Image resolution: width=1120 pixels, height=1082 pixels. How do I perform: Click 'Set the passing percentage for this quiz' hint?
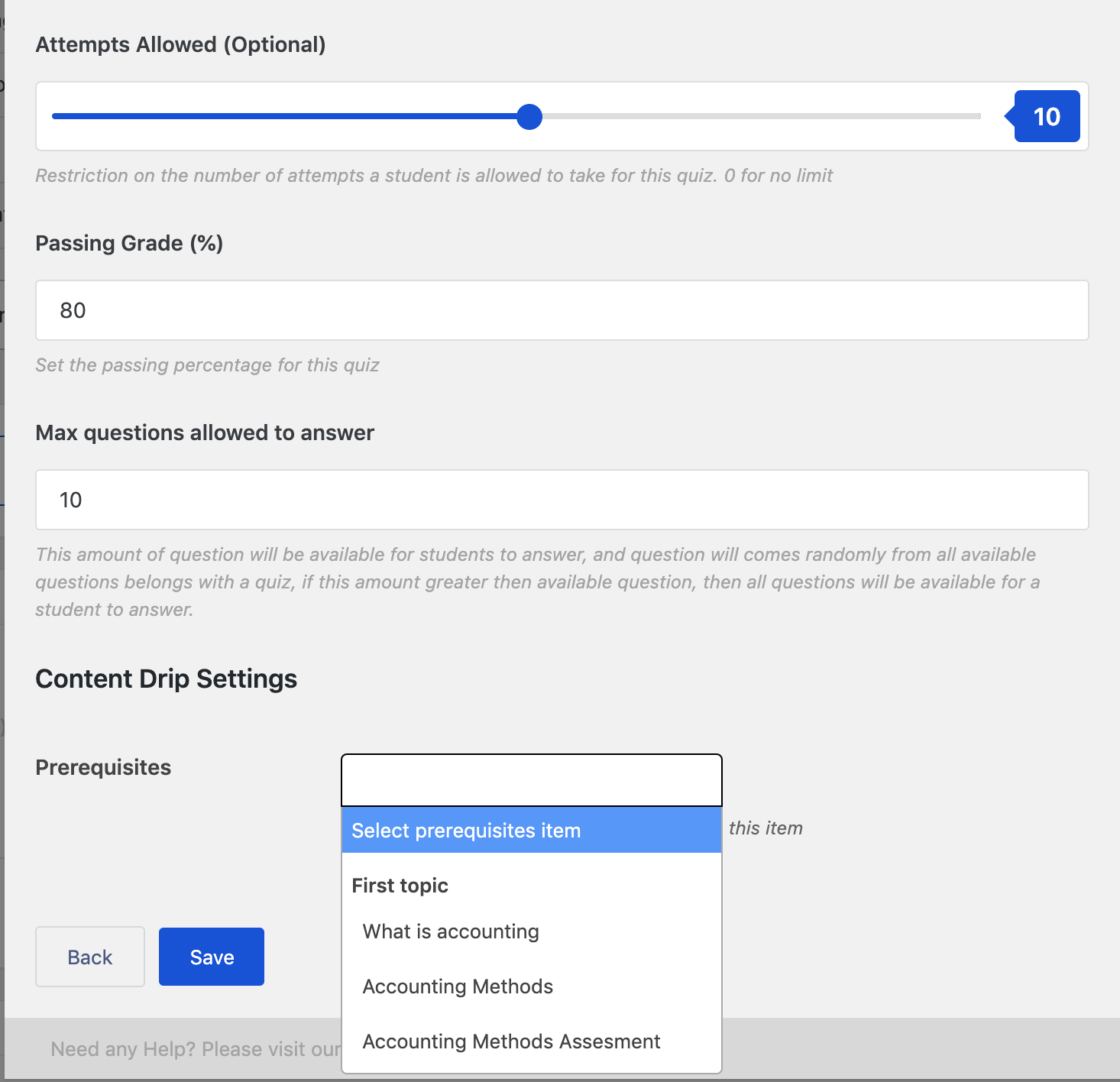pos(208,365)
